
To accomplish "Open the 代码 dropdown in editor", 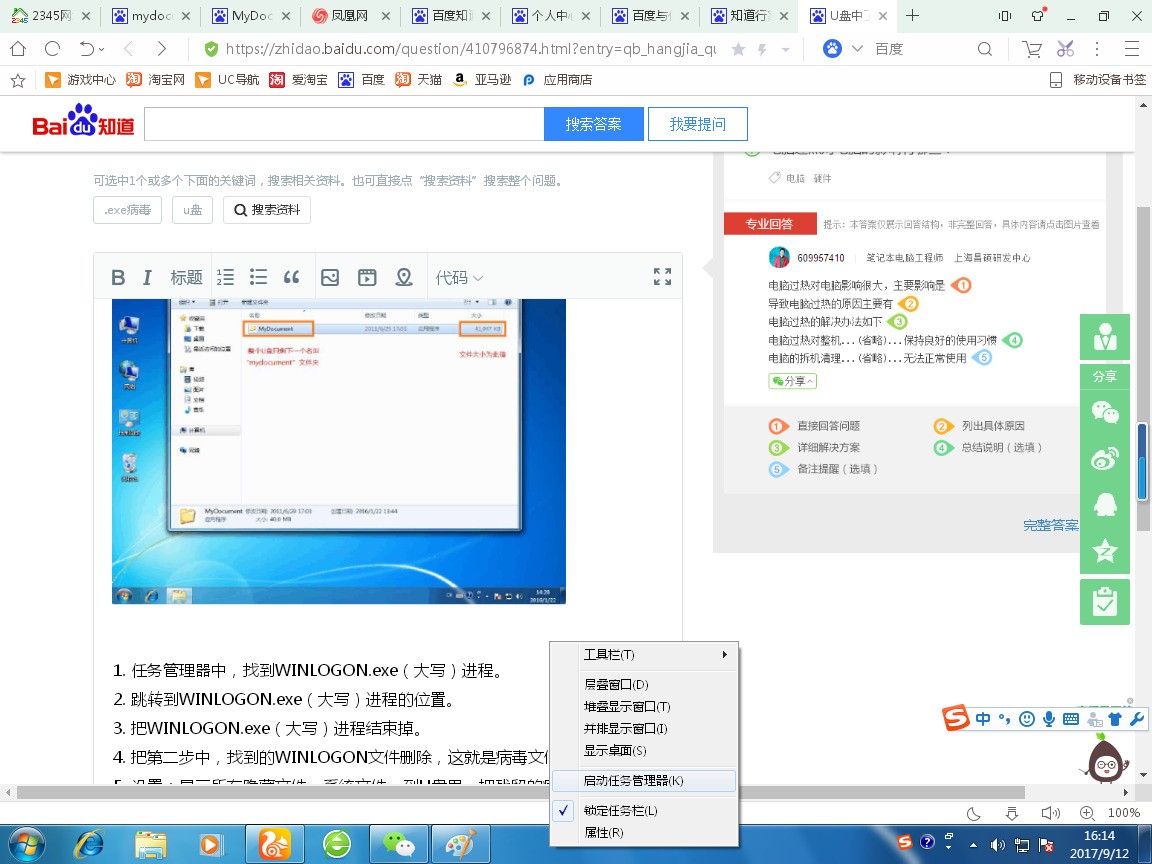I will point(459,278).
